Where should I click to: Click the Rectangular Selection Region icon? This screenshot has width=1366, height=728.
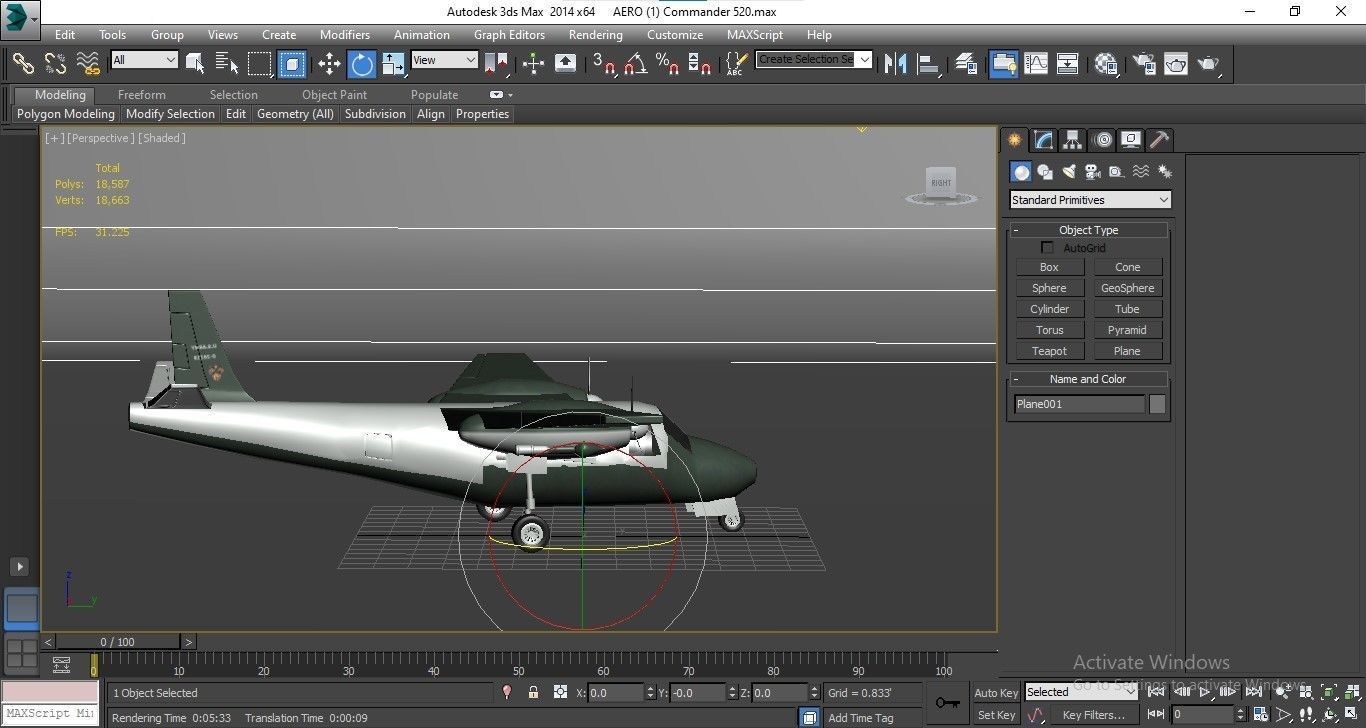click(260, 64)
